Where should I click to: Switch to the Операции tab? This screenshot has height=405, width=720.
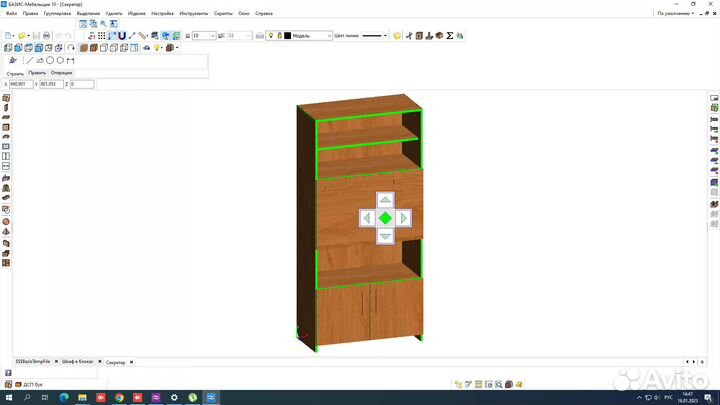tap(61, 73)
